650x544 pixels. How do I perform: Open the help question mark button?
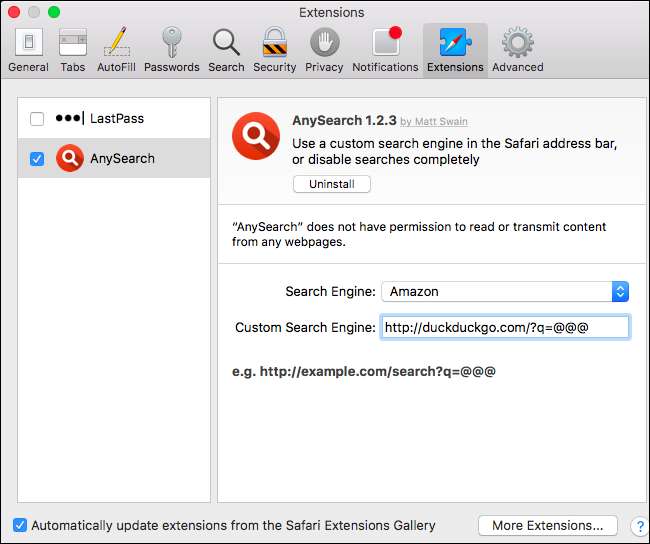tap(640, 526)
